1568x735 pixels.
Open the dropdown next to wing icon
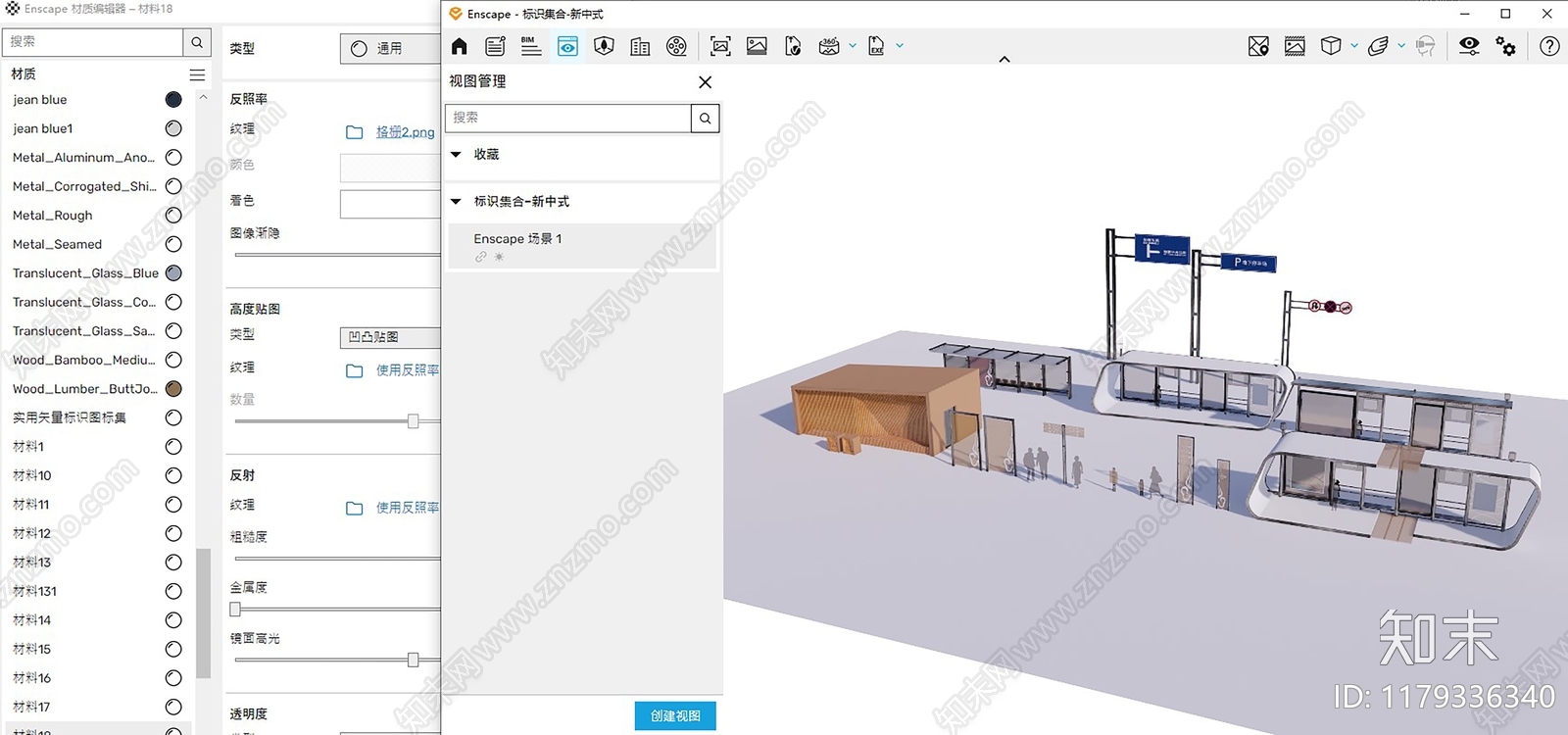click(x=1401, y=45)
